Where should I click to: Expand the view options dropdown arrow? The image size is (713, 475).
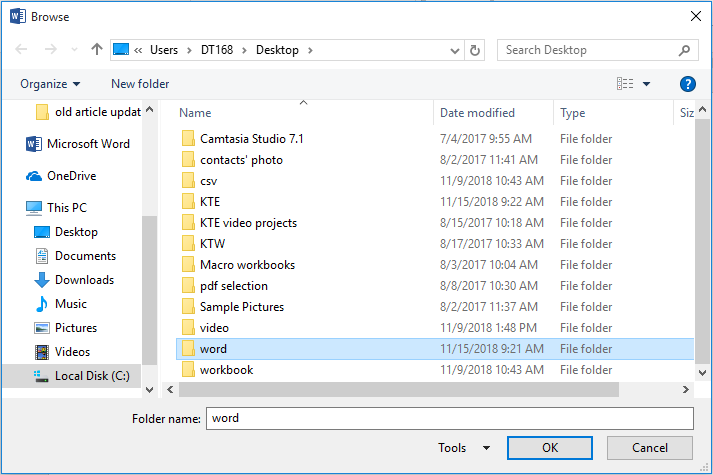pos(646,84)
